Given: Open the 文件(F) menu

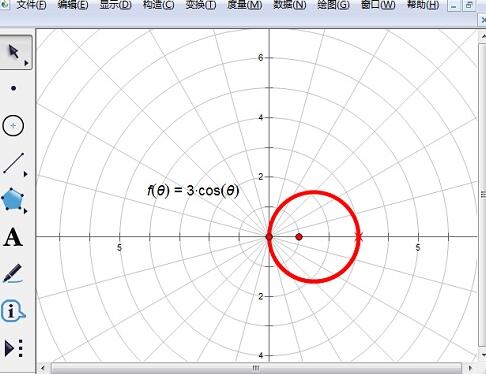Looking at the screenshot, I should coord(31,5).
